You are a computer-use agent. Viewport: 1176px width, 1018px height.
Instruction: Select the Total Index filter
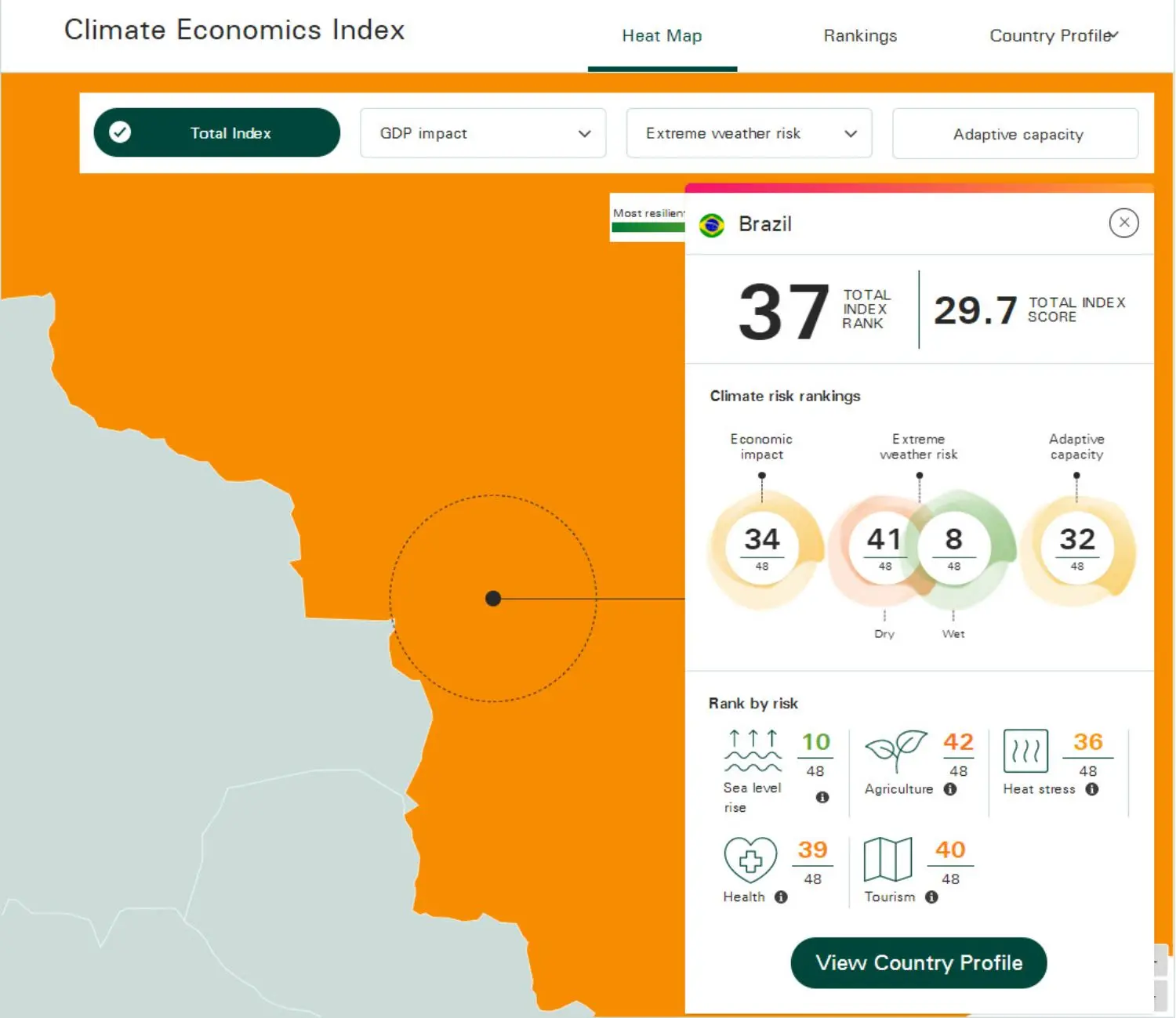coord(216,132)
